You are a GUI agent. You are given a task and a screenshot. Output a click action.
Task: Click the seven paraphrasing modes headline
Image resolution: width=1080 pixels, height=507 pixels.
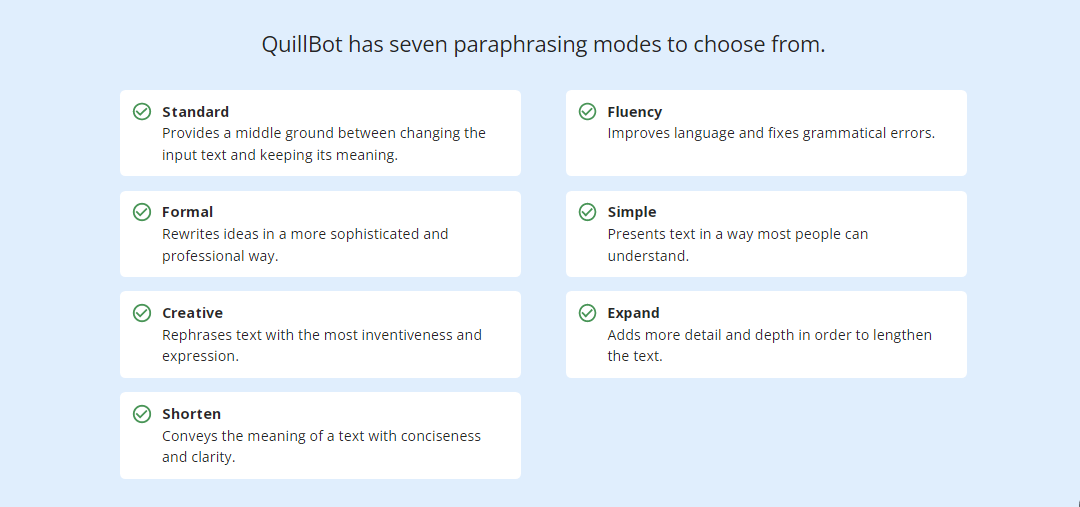point(543,45)
